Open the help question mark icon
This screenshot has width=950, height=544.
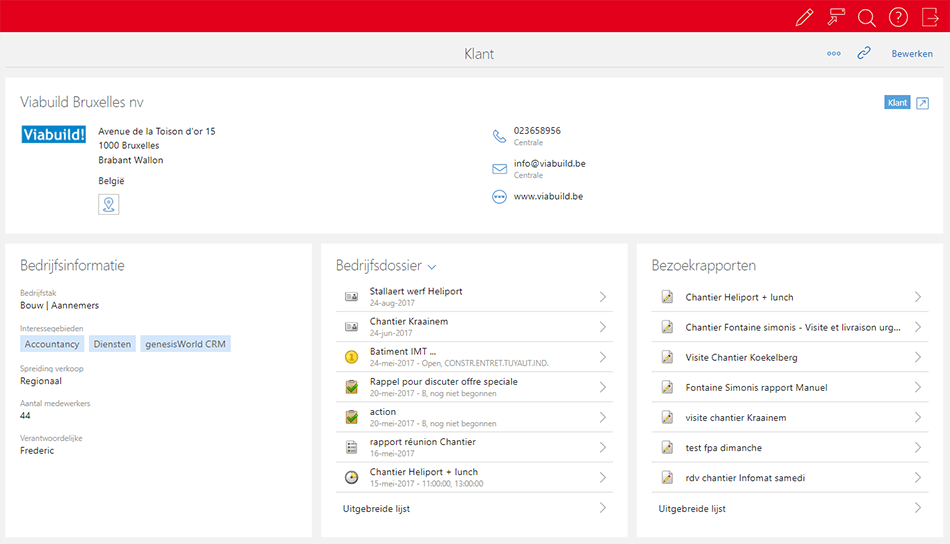[x=898, y=17]
